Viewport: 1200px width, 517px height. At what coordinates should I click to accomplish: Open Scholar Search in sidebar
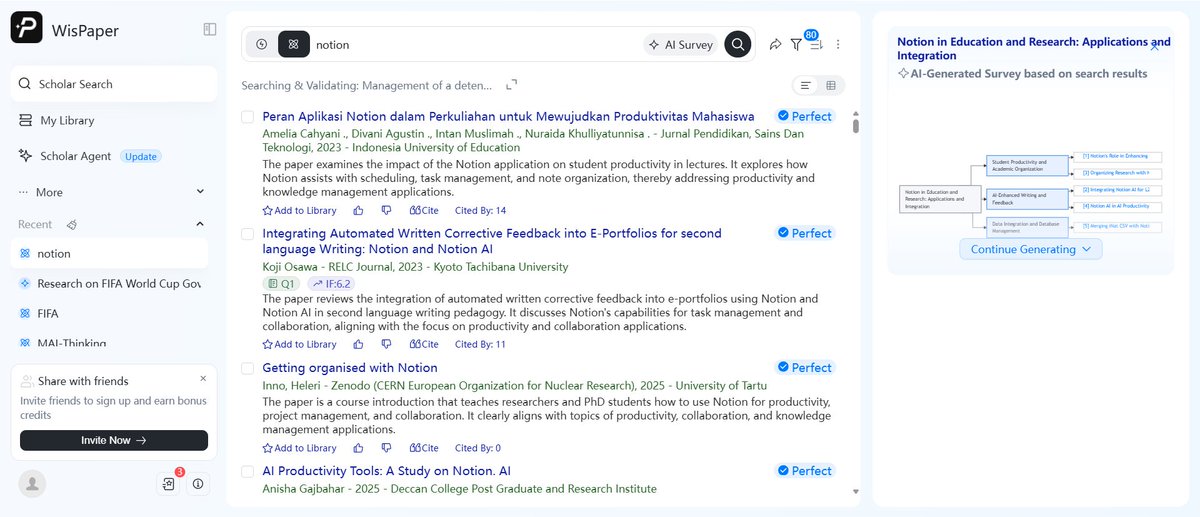click(113, 84)
